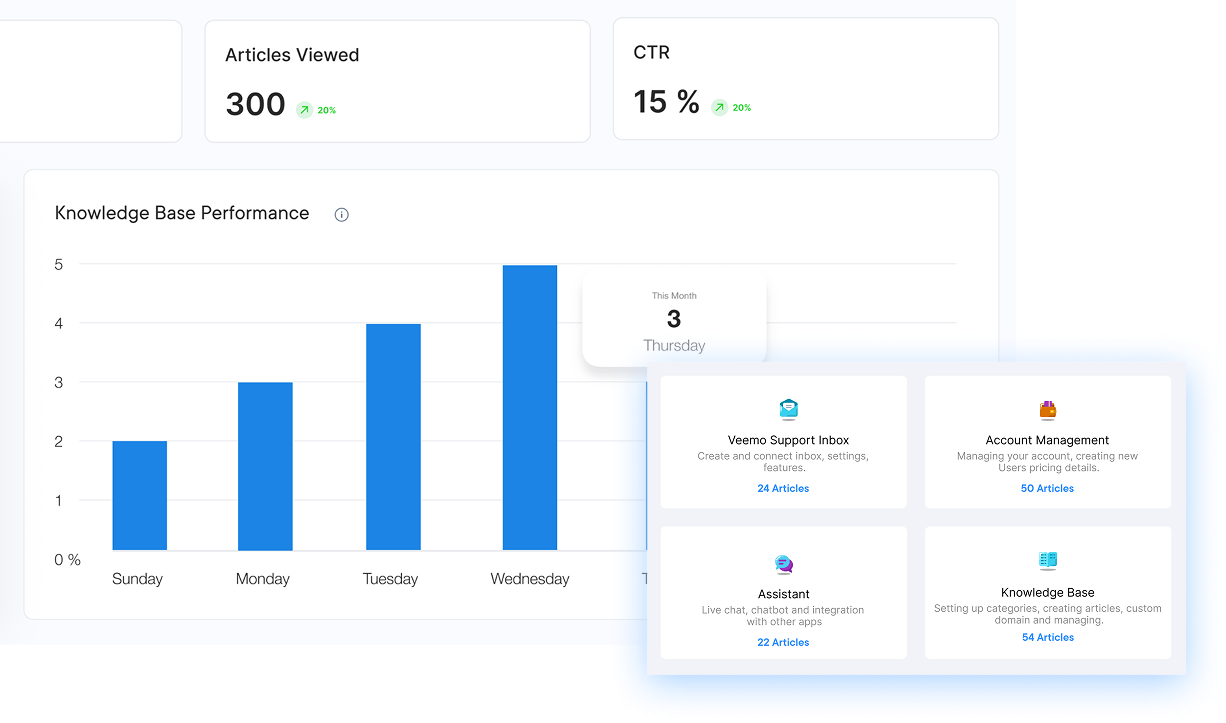
Task: Click the Account Management description text
Action: click(x=1048, y=462)
